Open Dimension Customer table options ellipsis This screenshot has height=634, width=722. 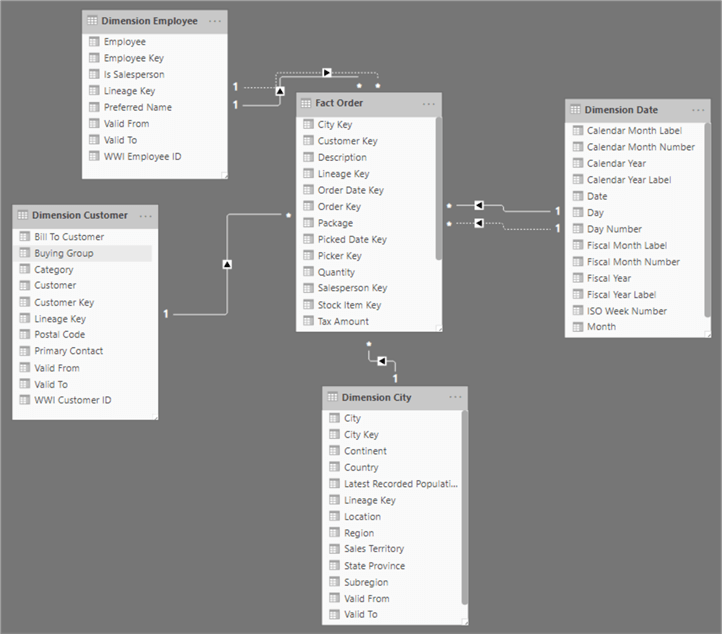click(146, 216)
